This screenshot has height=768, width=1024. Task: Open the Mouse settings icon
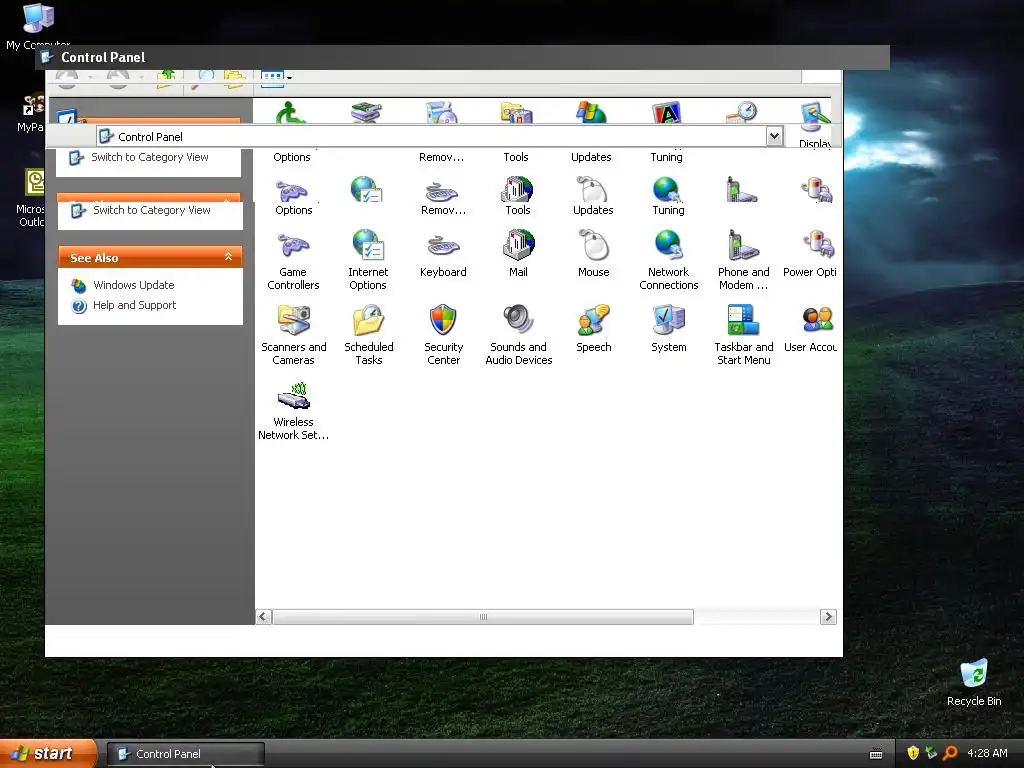point(594,255)
